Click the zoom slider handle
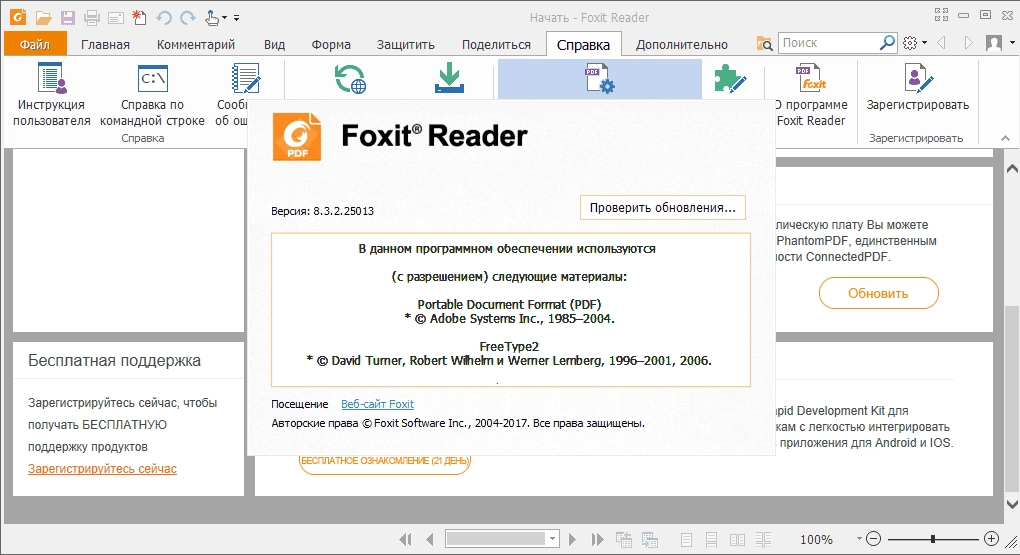 tap(933, 539)
